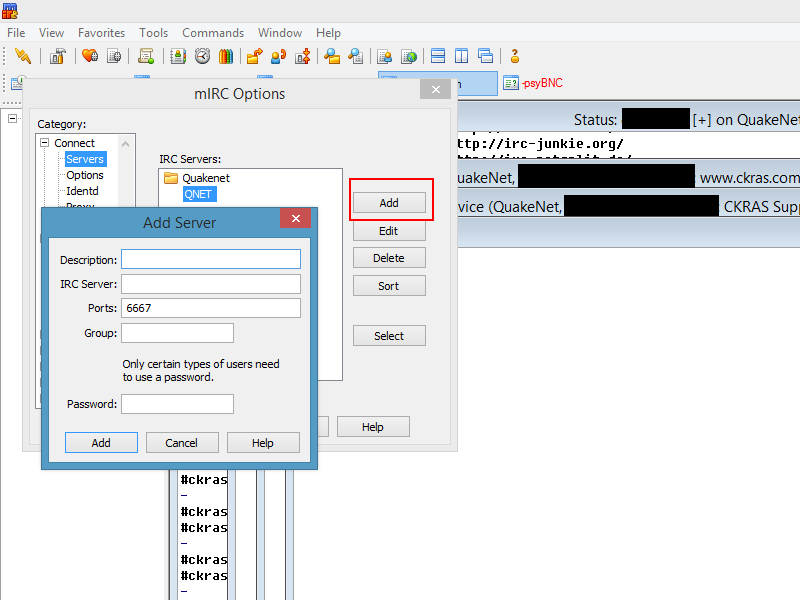Click Help button in mIRC Options dialog
This screenshot has width=800, height=600.
(373, 427)
